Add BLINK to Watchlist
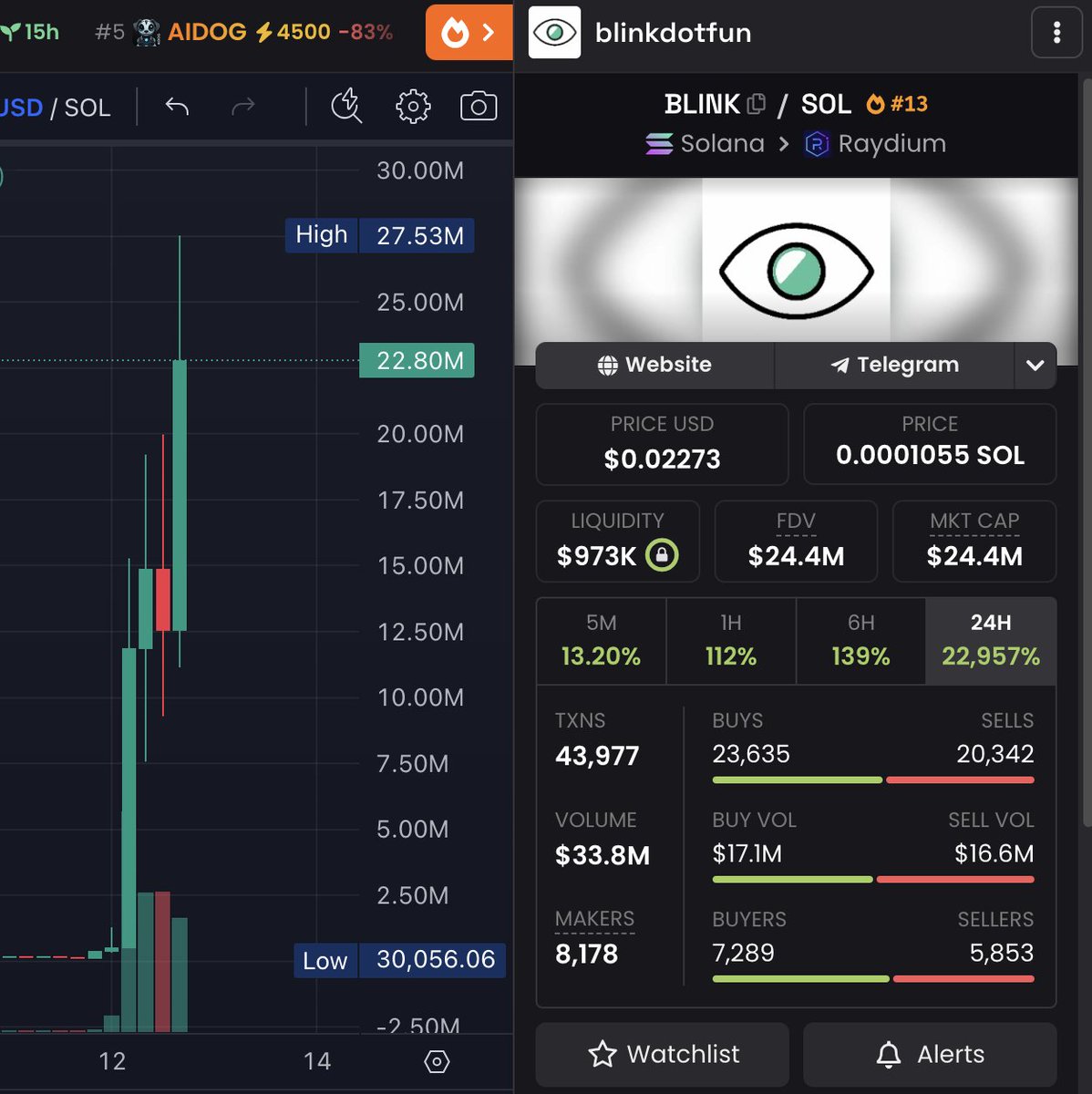This screenshot has height=1094, width=1092. [662, 1054]
